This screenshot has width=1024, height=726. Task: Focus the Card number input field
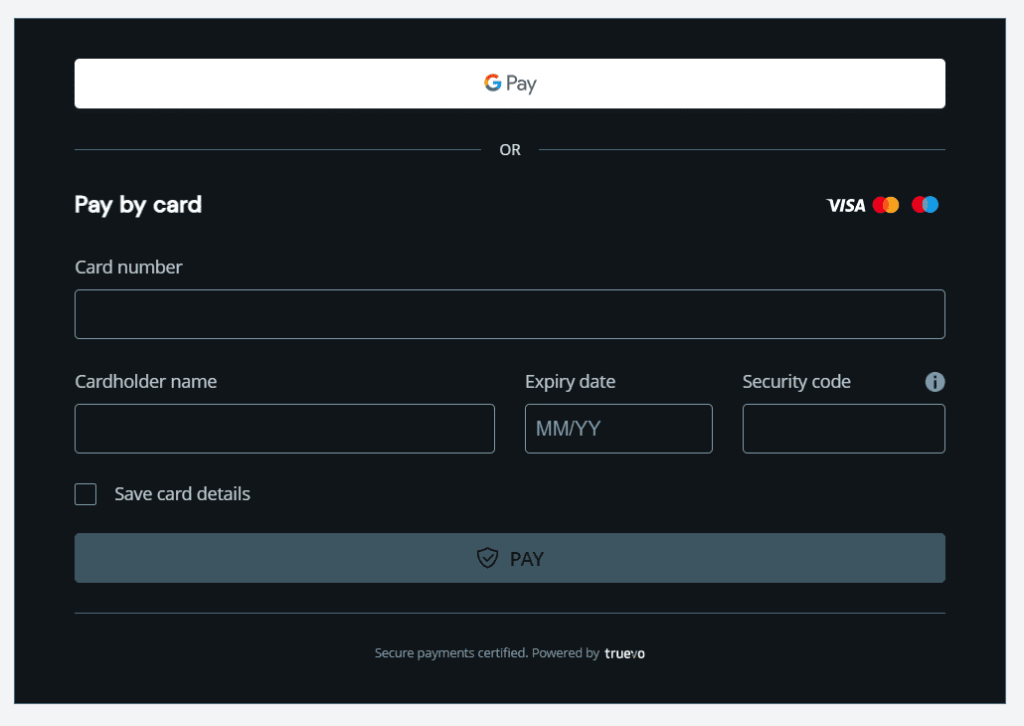tap(510, 313)
